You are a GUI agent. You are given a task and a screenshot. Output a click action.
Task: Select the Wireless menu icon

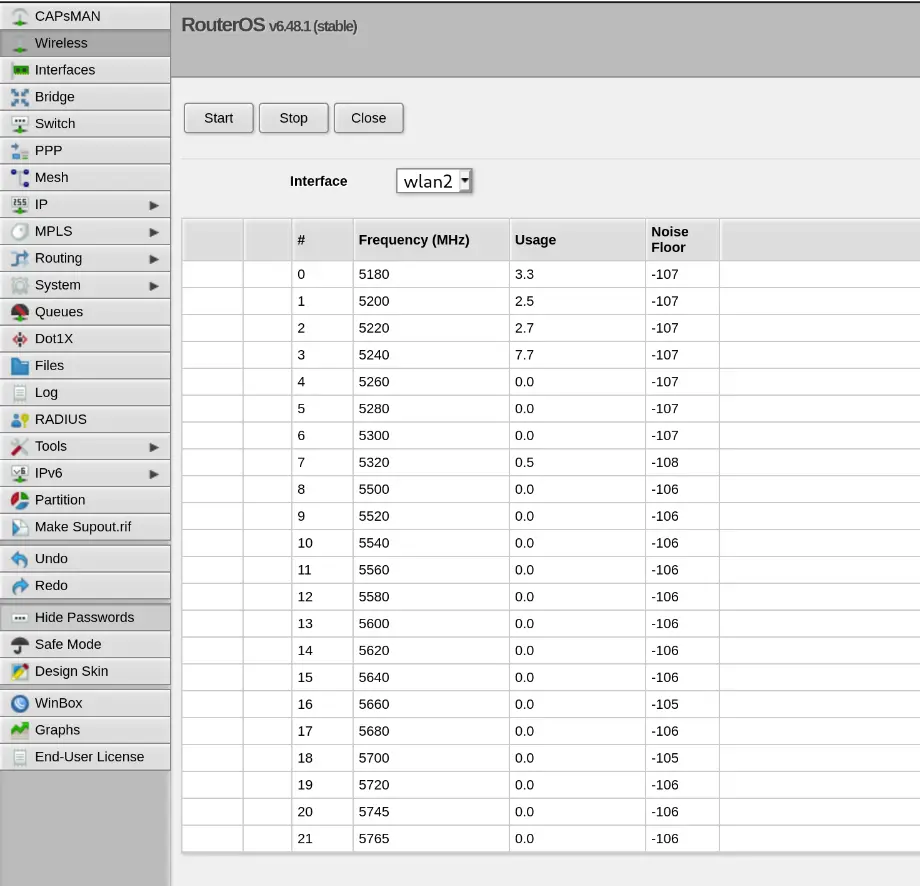coord(20,44)
